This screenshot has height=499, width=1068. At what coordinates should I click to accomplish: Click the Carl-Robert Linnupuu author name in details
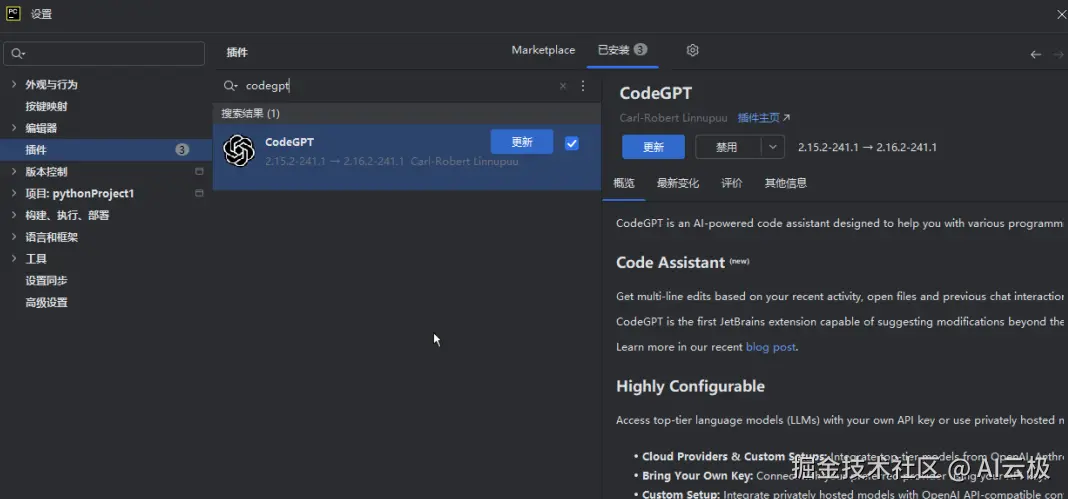[x=674, y=118]
